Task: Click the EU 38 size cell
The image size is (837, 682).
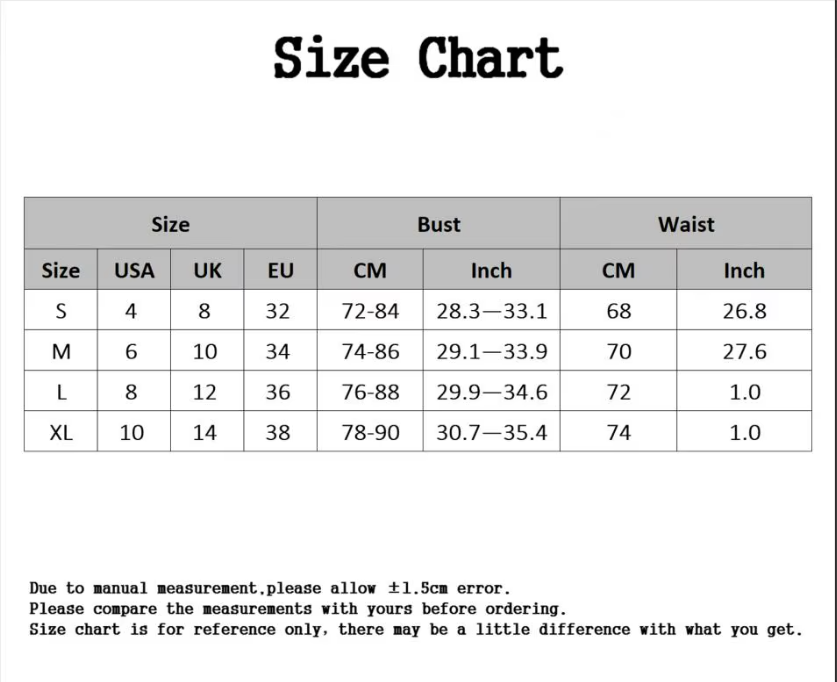Action: (278, 432)
